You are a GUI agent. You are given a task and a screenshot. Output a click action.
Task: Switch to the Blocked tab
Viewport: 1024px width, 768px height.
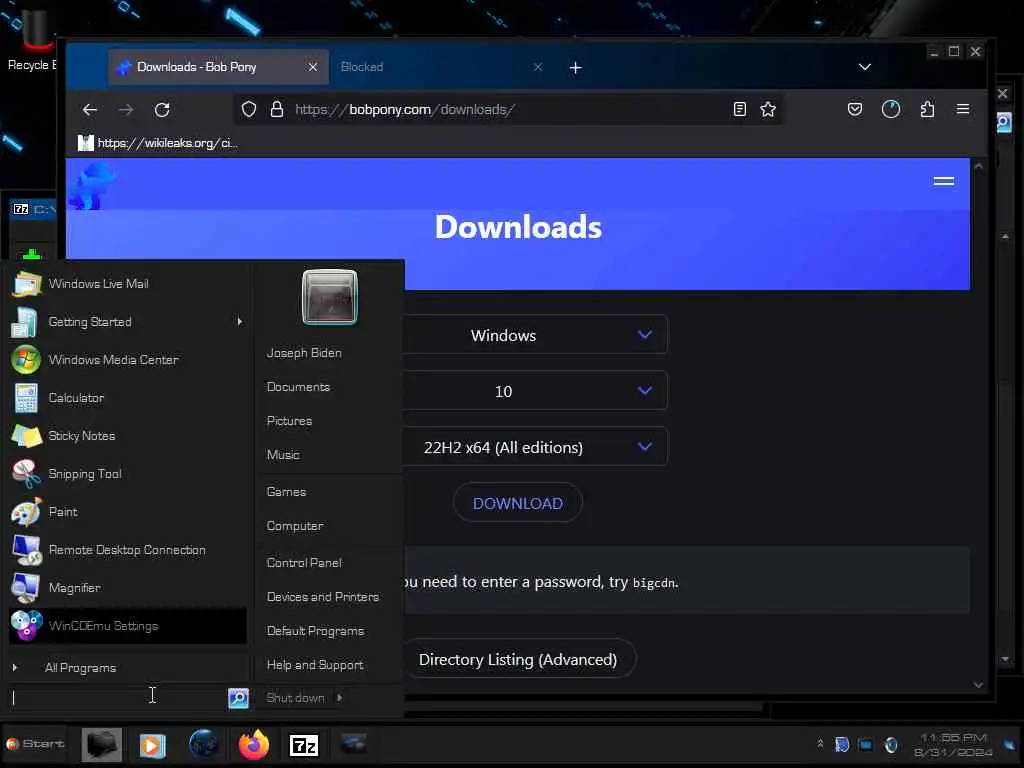click(x=431, y=67)
